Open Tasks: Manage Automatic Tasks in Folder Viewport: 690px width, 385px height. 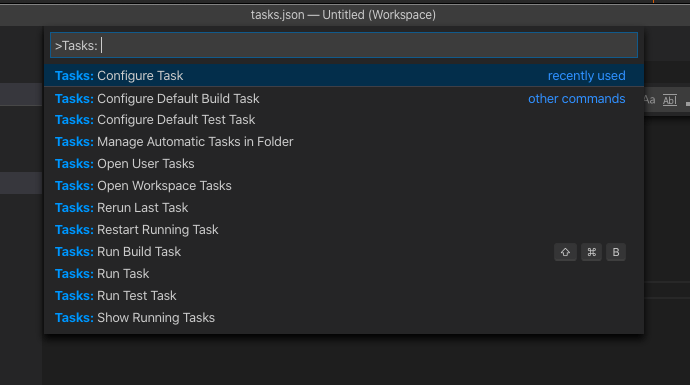point(344,142)
